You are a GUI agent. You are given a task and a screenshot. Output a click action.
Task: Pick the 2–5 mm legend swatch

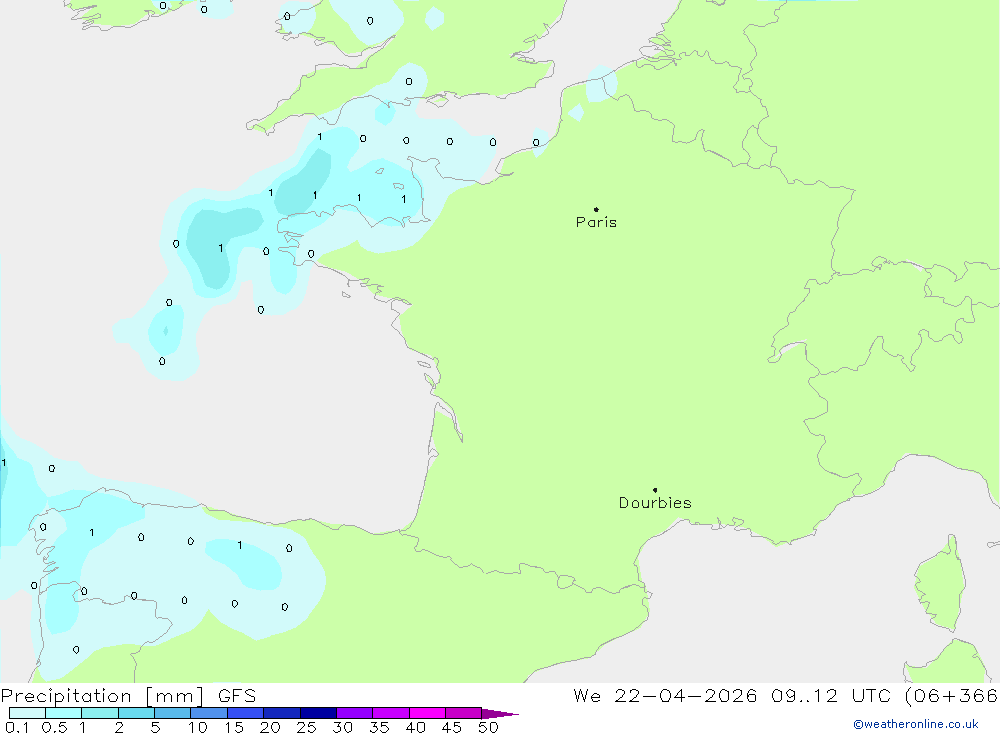136,713
